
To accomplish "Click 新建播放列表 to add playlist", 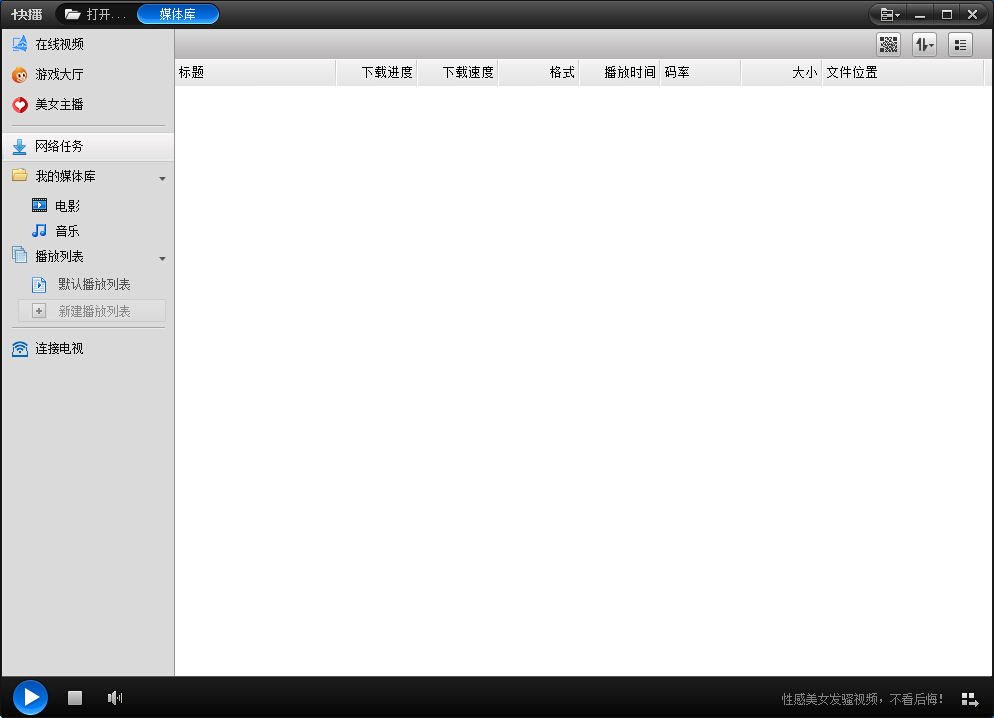I will click(x=93, y=311).
